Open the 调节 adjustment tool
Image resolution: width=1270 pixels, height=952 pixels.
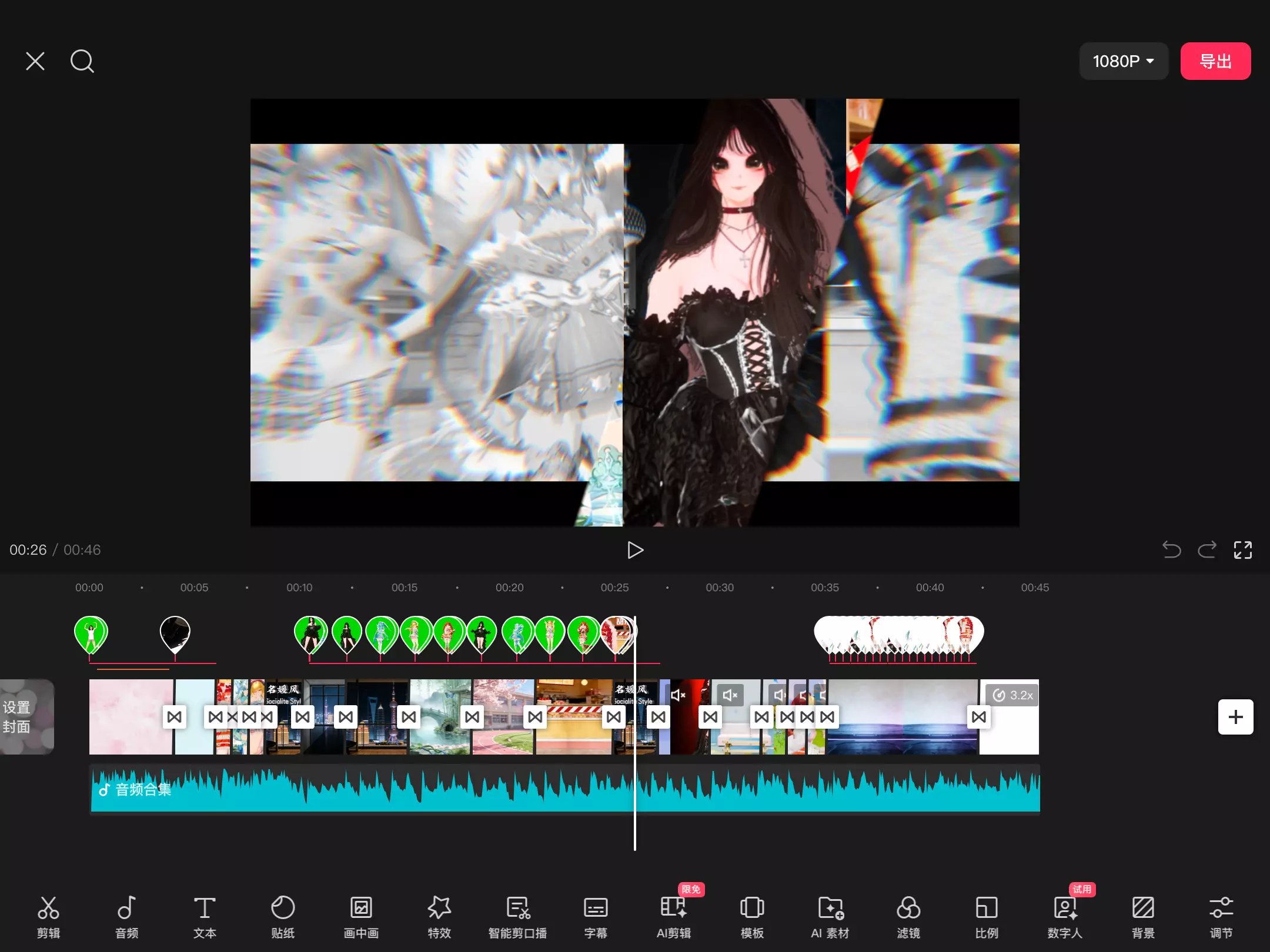(1221, 916)
